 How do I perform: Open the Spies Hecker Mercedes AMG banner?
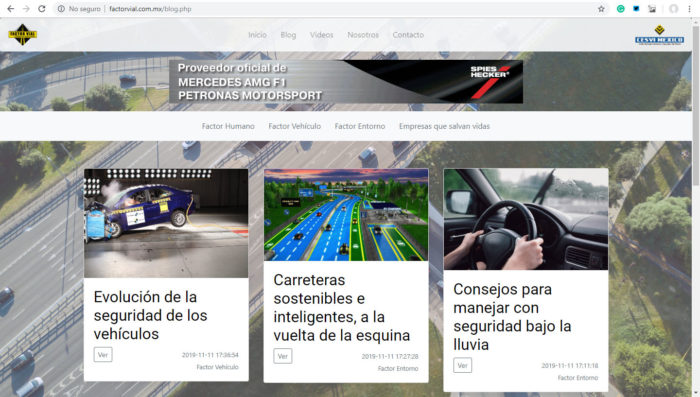point(346,81)
